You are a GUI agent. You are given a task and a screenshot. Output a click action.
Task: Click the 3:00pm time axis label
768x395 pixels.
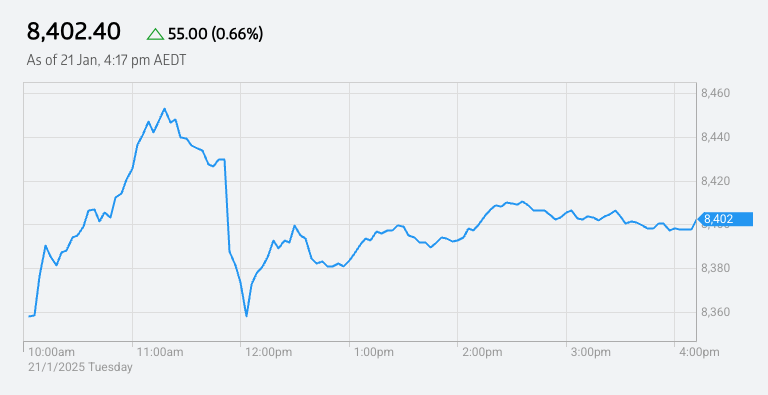592,352
